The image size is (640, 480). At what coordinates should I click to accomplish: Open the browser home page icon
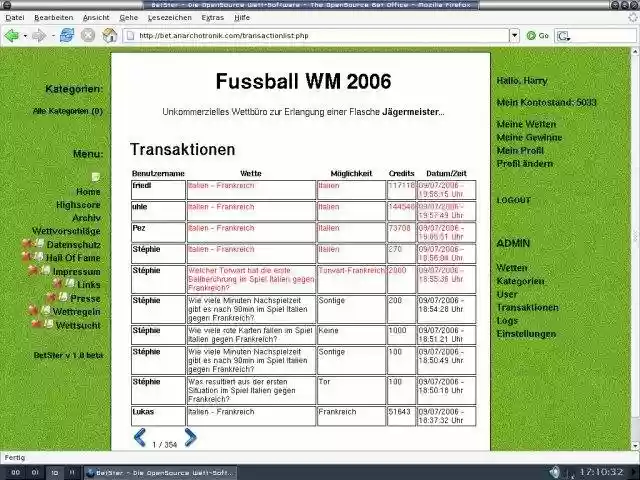(109, 36)
